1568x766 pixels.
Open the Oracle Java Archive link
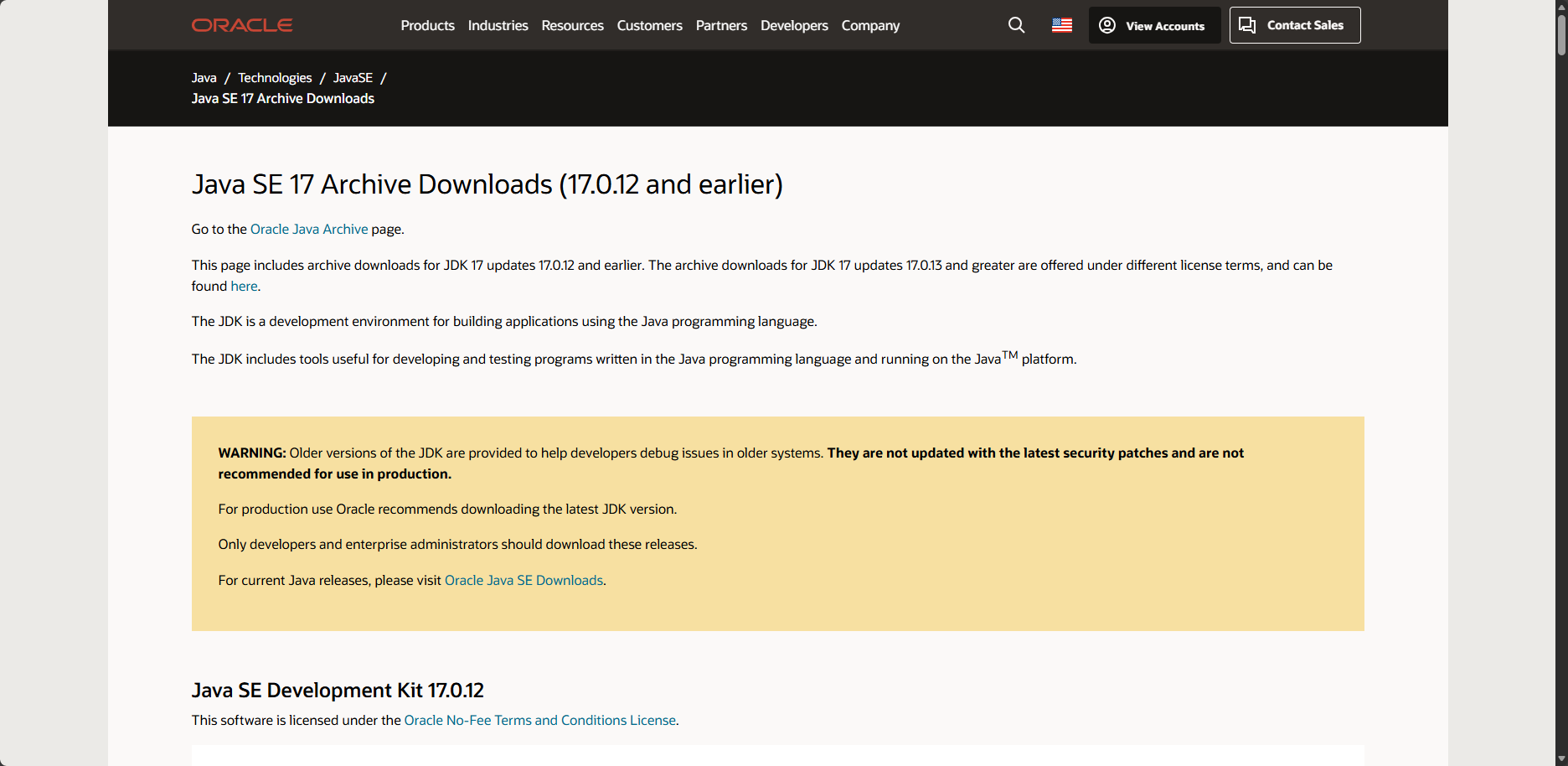tap(309, 229)
